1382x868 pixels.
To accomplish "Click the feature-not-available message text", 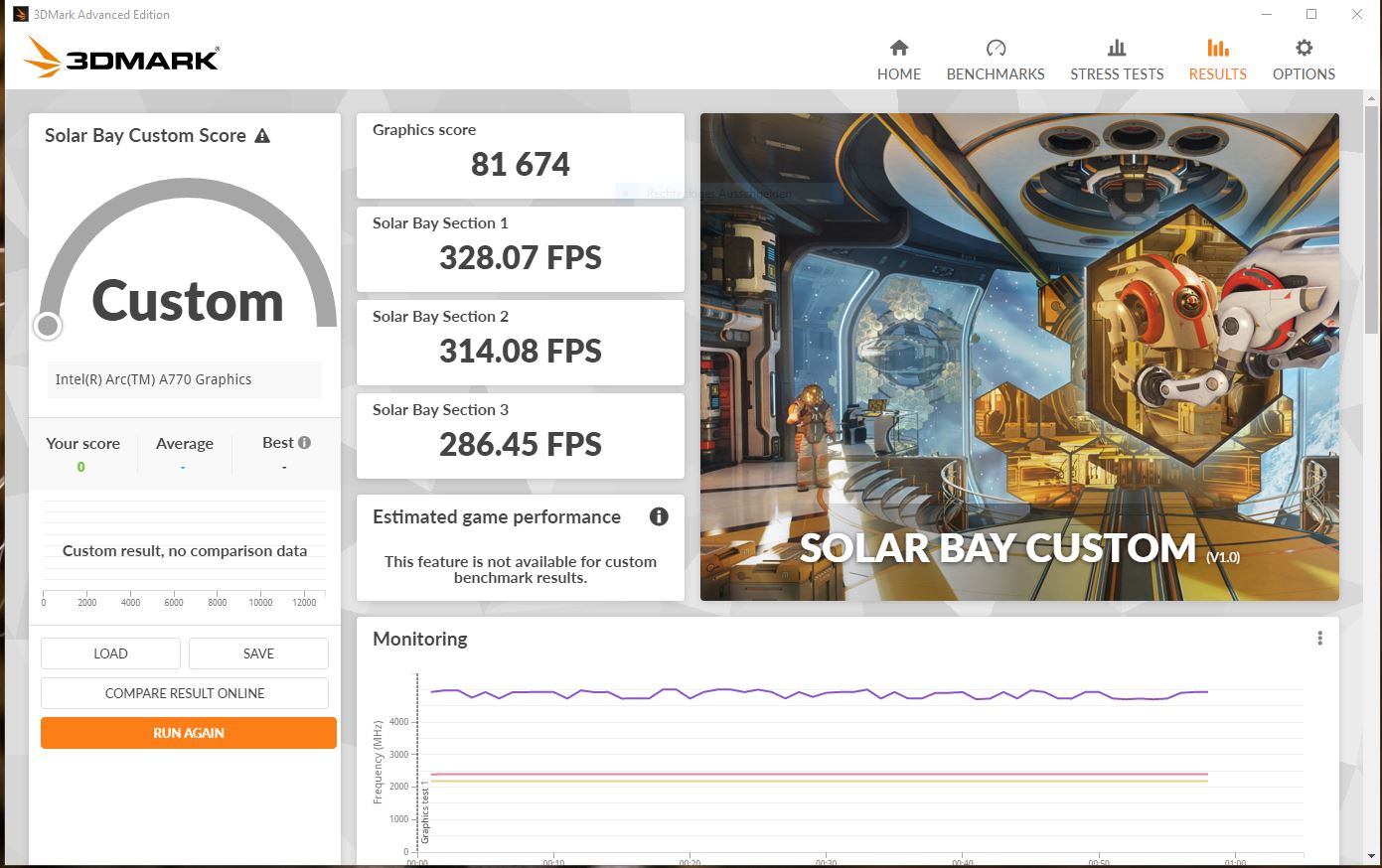I will coord(521,569).
